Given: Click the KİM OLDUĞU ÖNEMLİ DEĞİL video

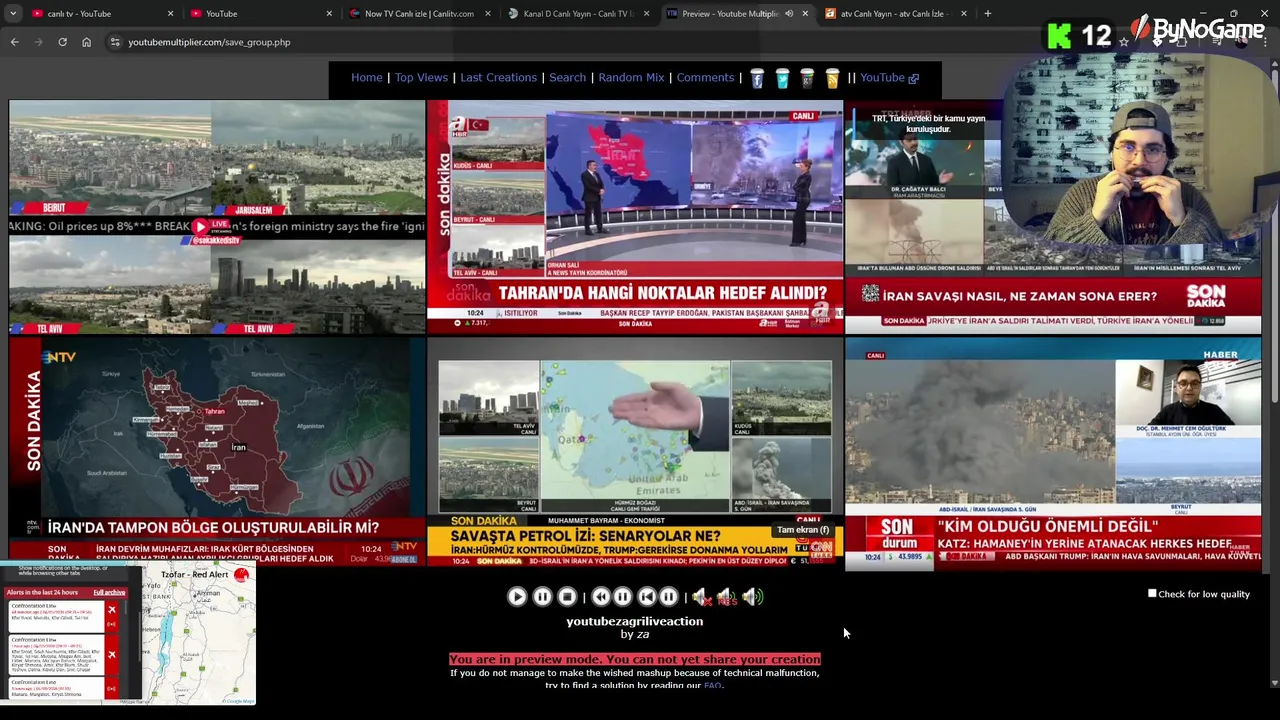Looking at the screenshot, I should tap(1053, 452).
